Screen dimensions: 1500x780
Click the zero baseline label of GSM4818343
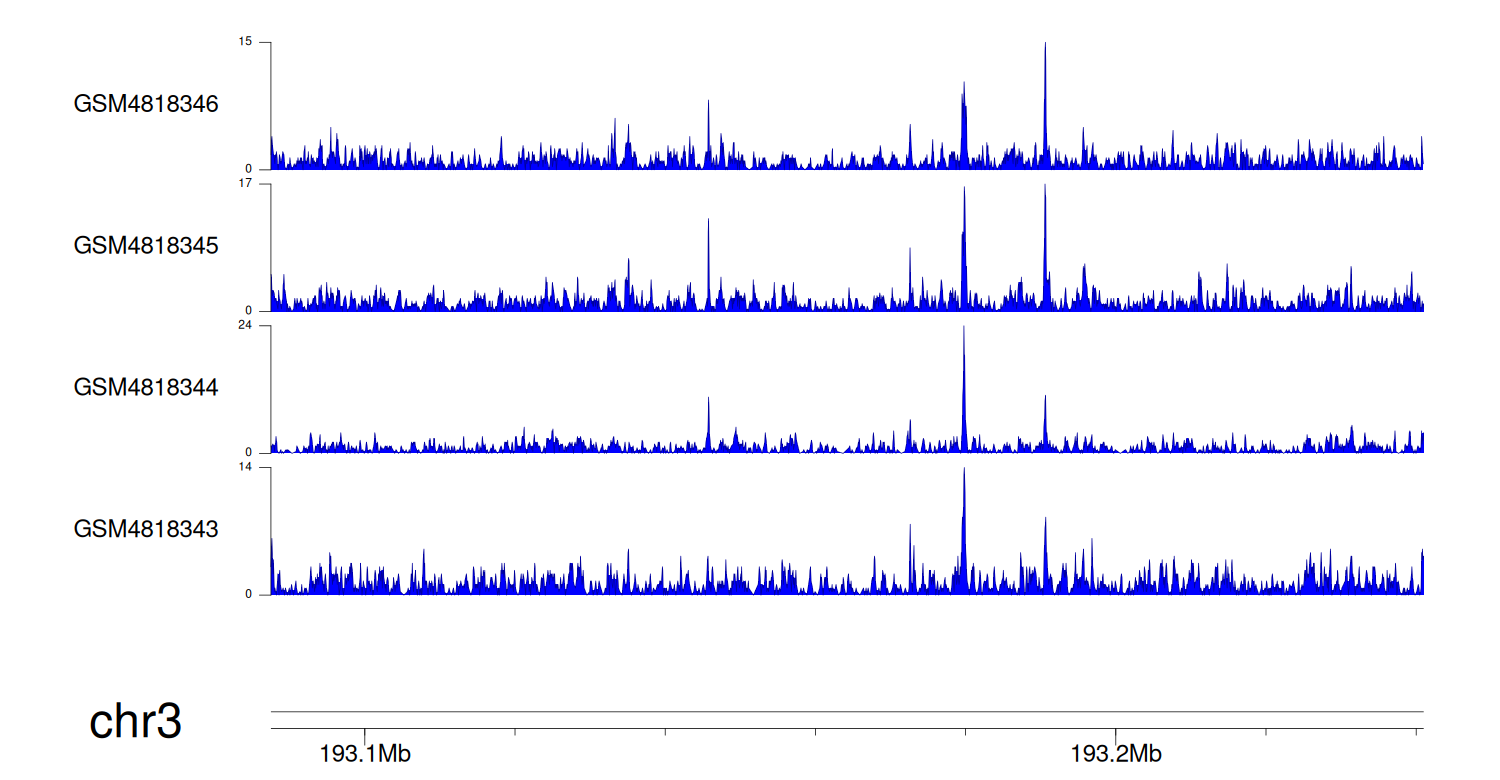coord(249,595)
